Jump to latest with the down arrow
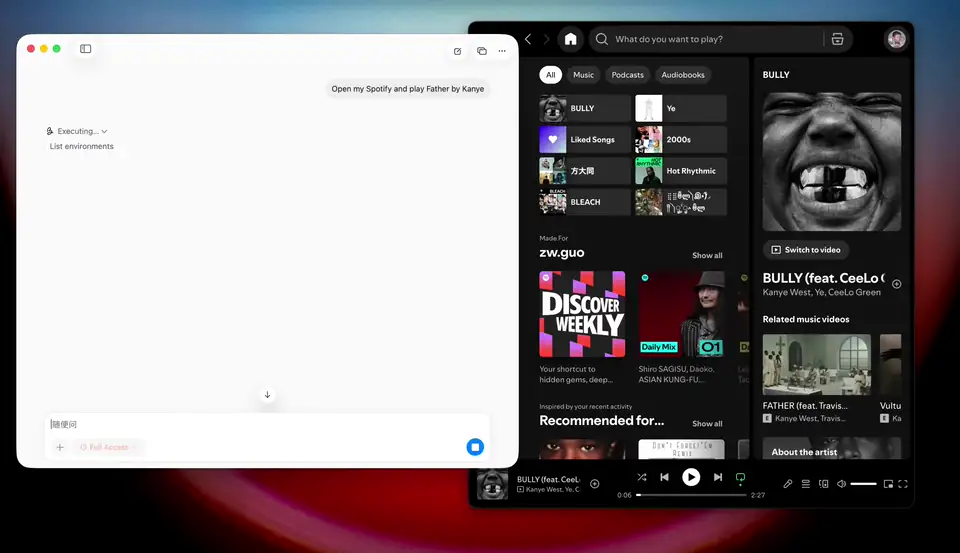This screenshot has height=553, width=960. coord(268,395)
